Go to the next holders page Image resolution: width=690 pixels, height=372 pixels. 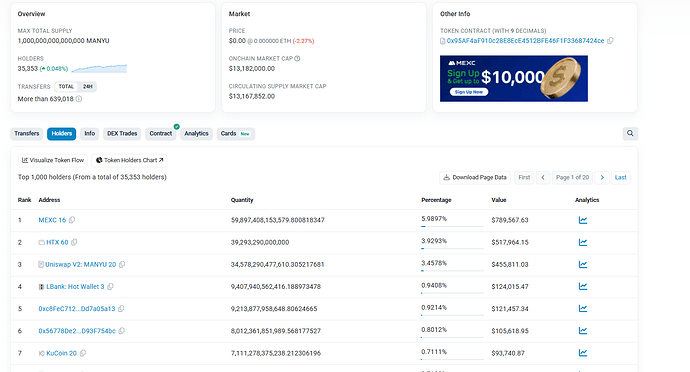click(602, 177)
